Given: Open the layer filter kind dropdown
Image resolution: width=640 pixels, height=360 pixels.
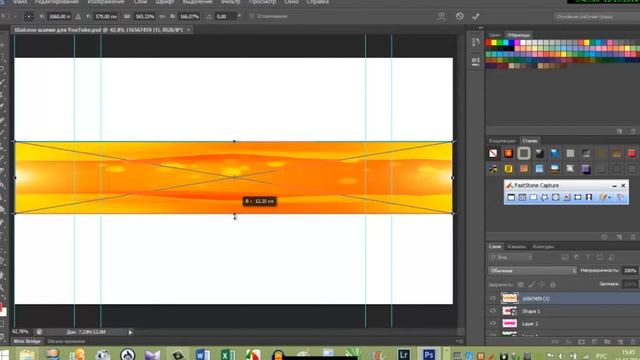Looking at the screenshot, I should point(511,258).
